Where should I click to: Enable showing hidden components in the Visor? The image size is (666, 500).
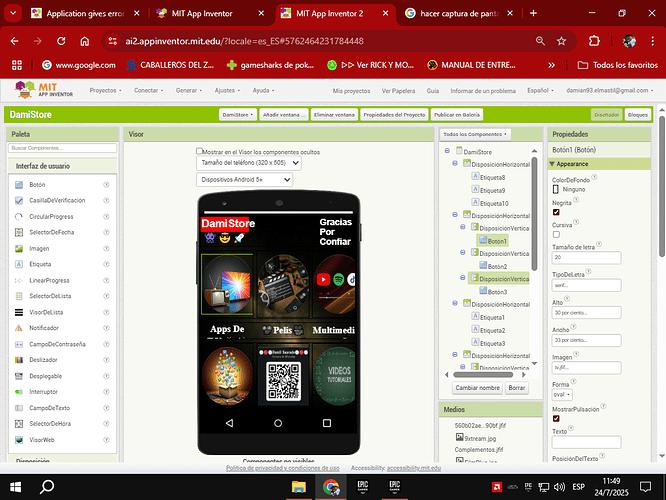coord(199,151)
